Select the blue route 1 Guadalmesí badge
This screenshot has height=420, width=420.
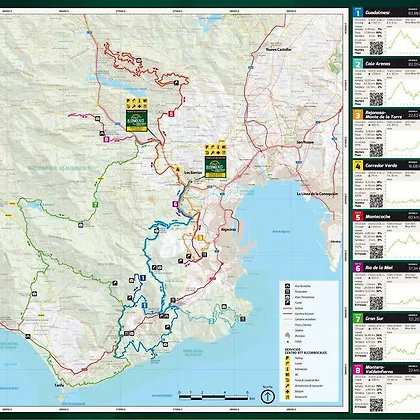click(358, 13)
